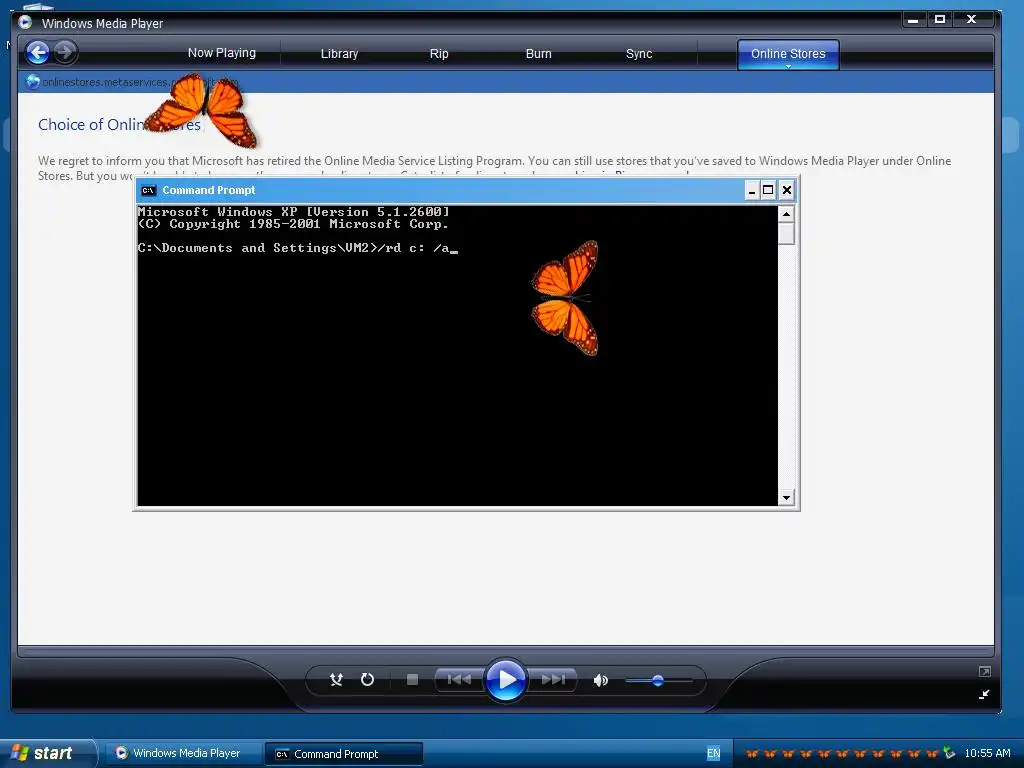
Task: Open the Rip tab
Action: tap(439, 54)
